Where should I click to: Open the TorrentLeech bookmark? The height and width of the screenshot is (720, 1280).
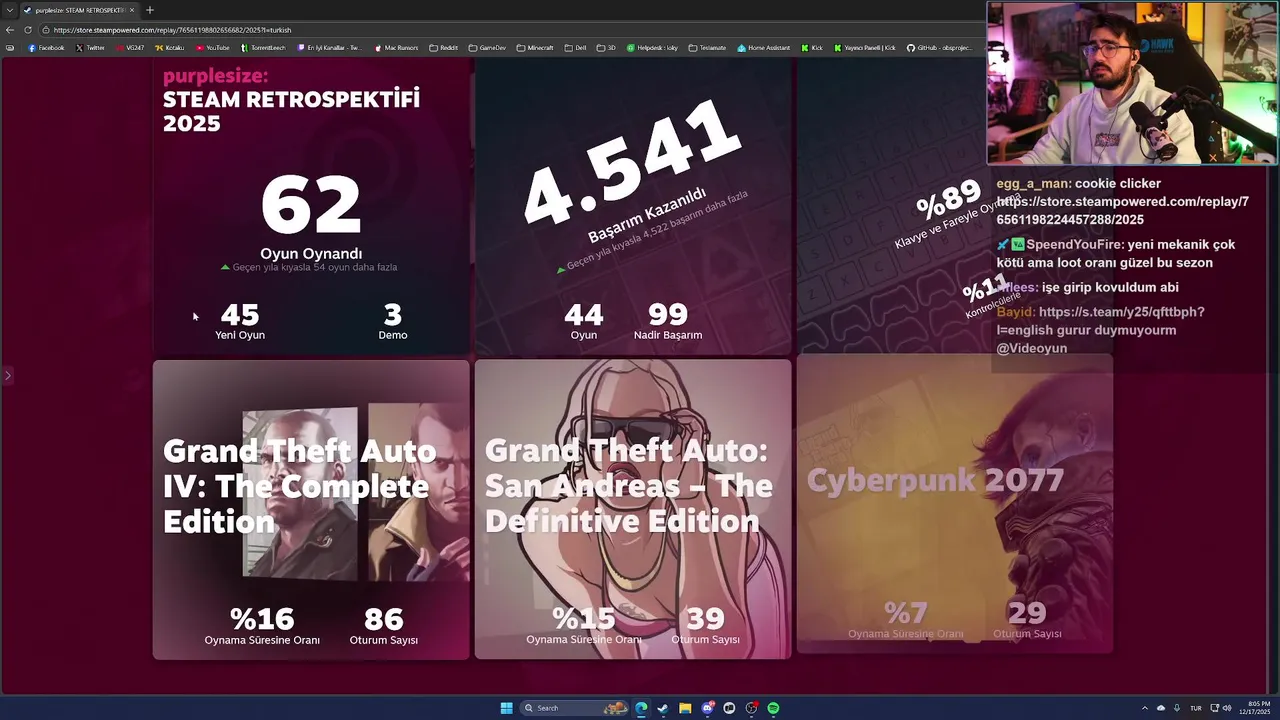click(x=264, y=48)
